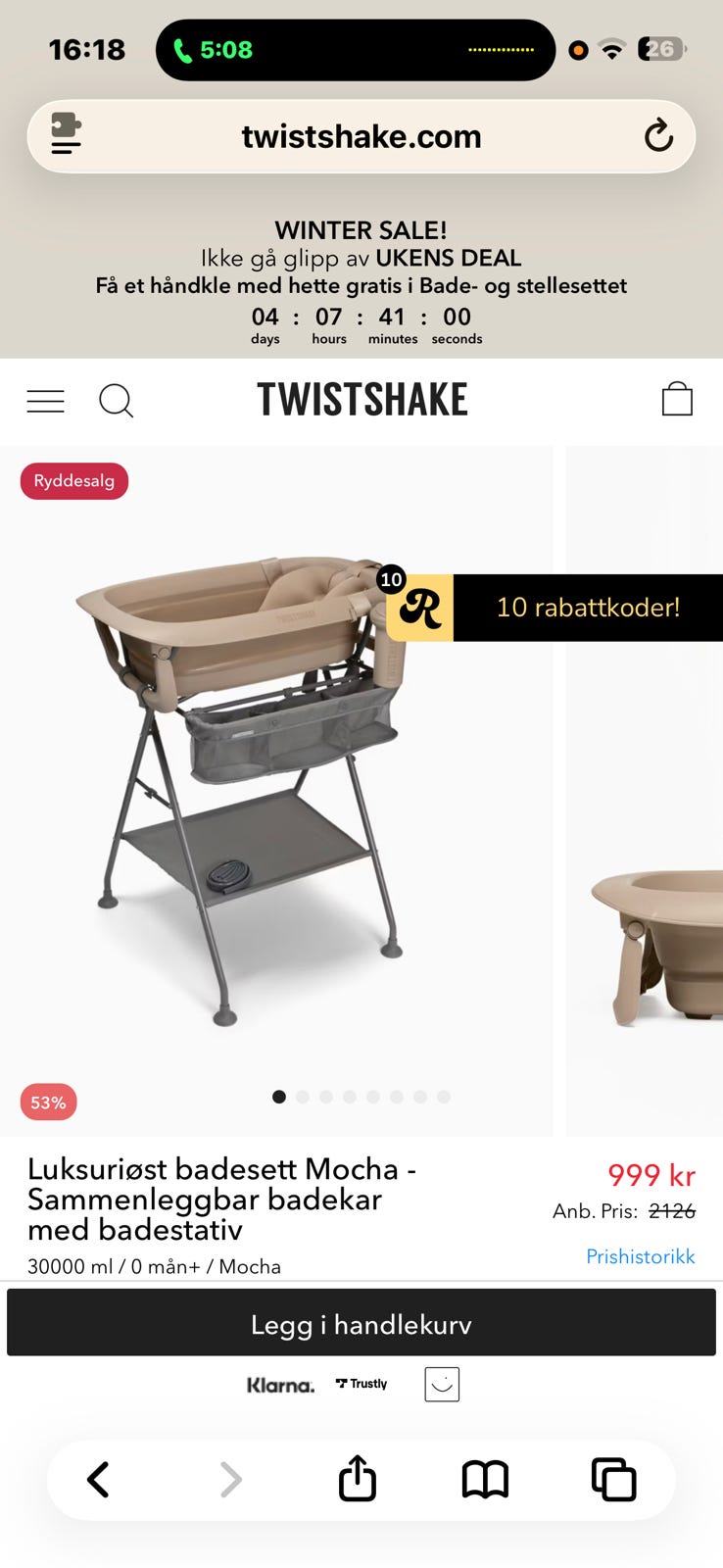
Task: Tap the active call 5:08 indicator
Action: pos(214,50)
